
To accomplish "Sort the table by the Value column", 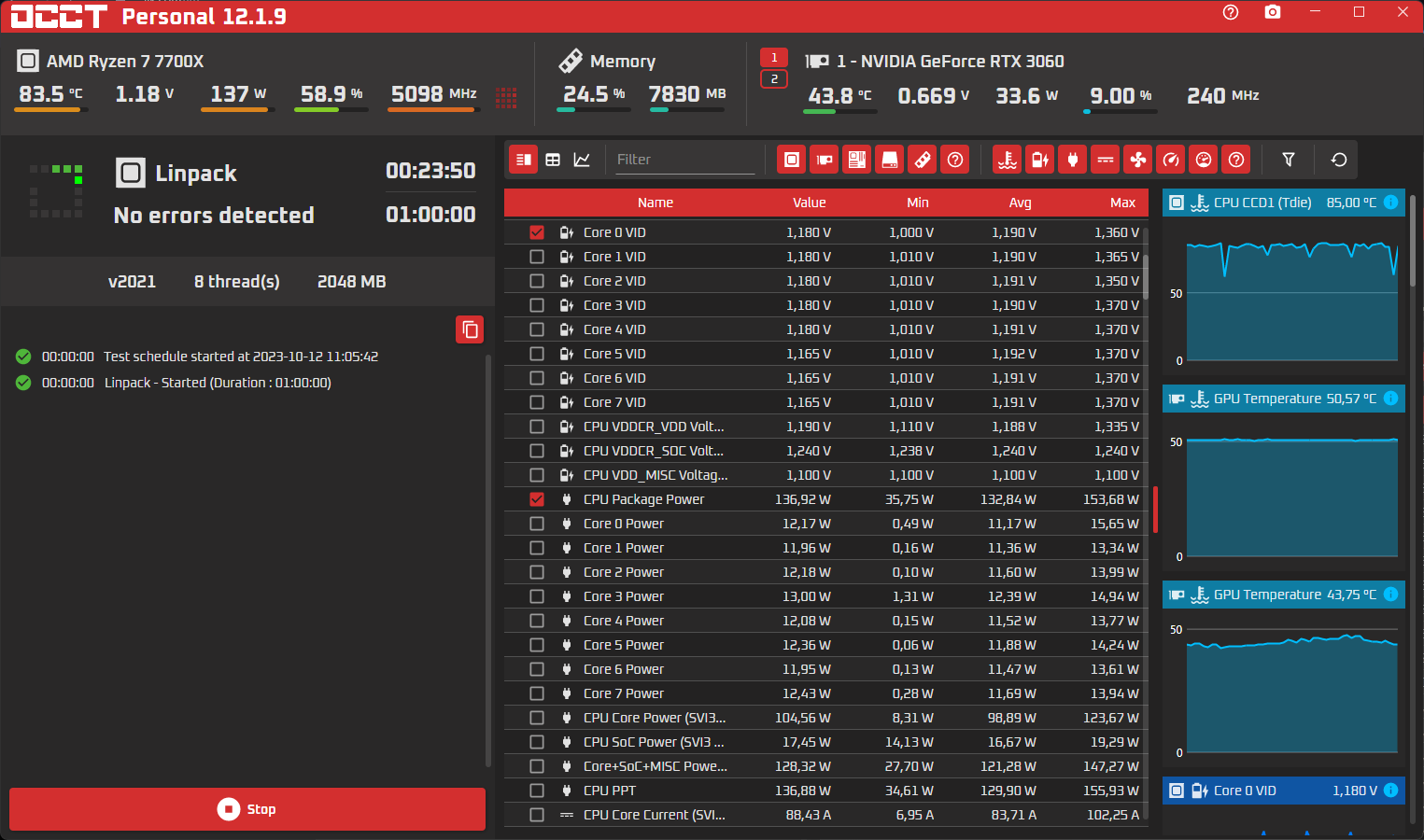I will pos(810,203).
